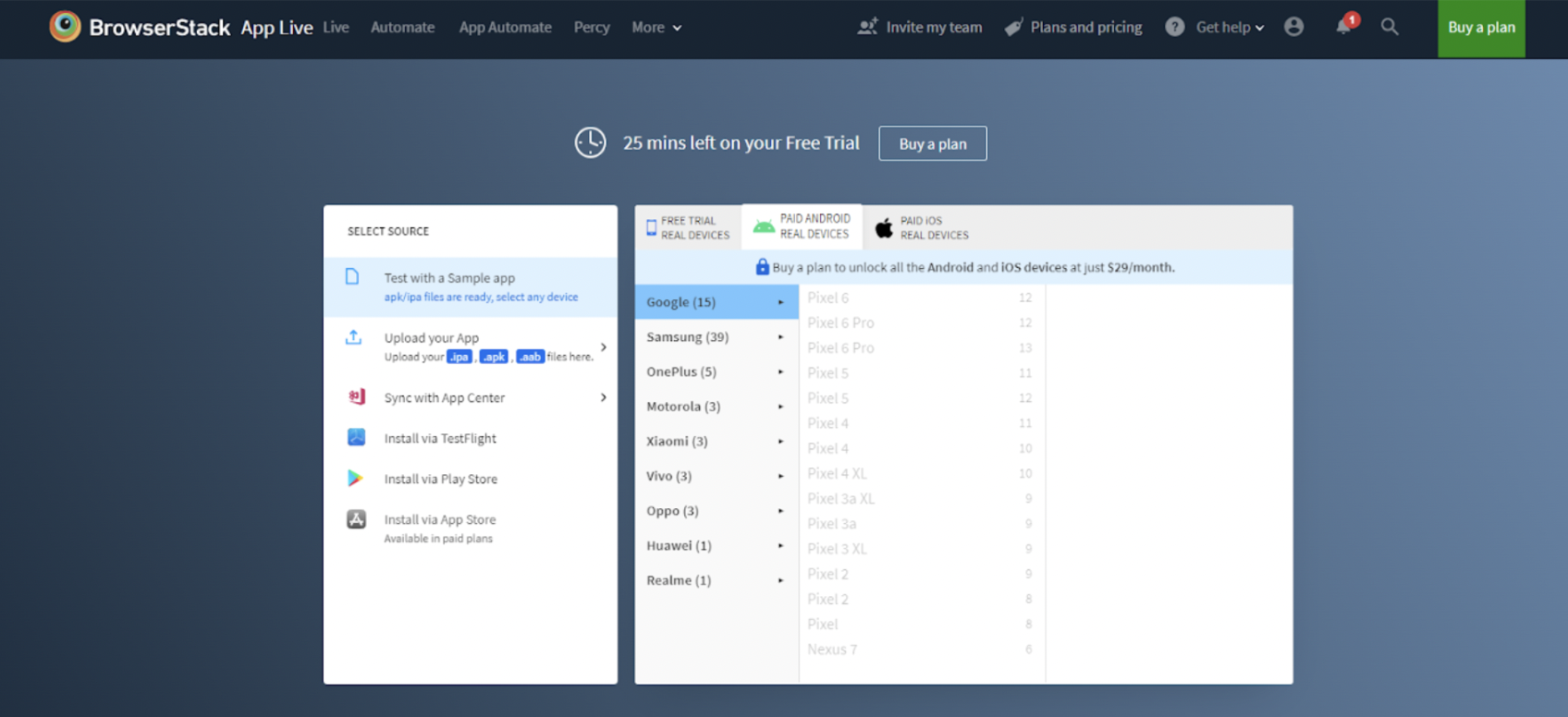Open the App Automate menu item

pos(505,28)
